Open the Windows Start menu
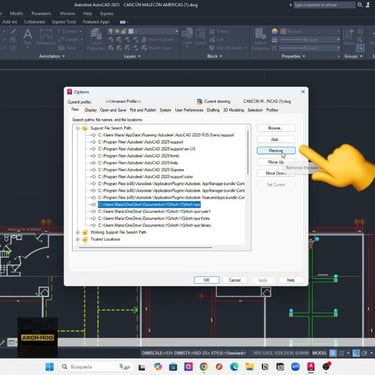 click(x=50, y=367)
